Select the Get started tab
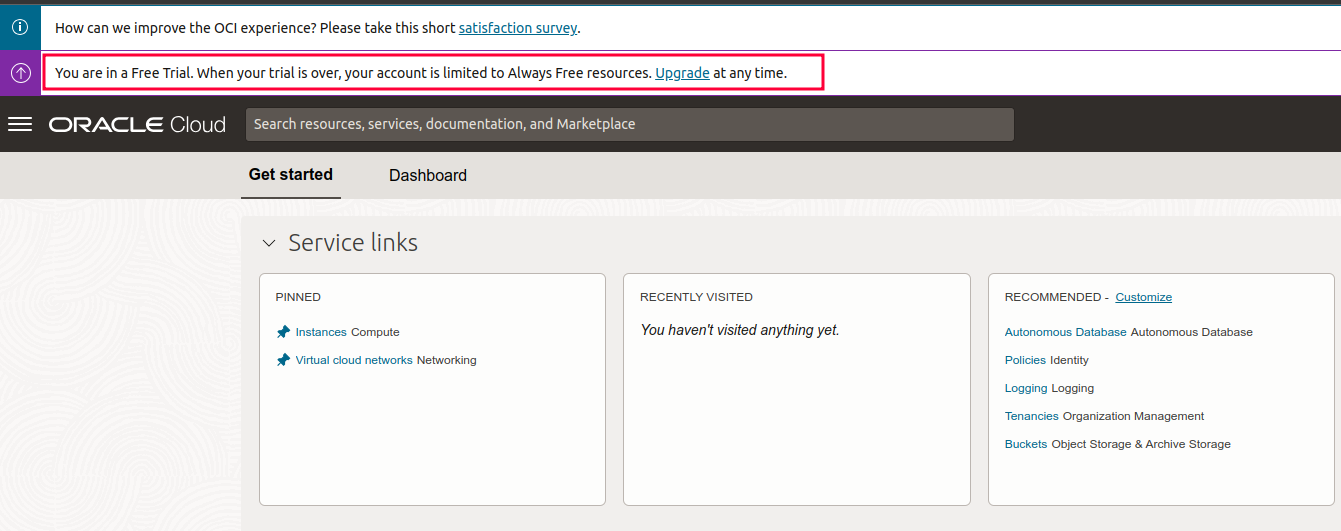The image size is (1341, 531). (291, 174)
